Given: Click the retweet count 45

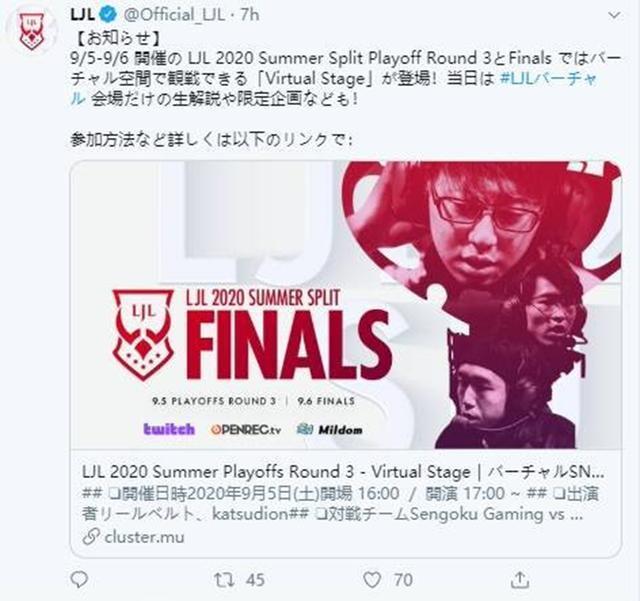Looking at the screenshot, I should pyautogui.click(x=256, y=580).
